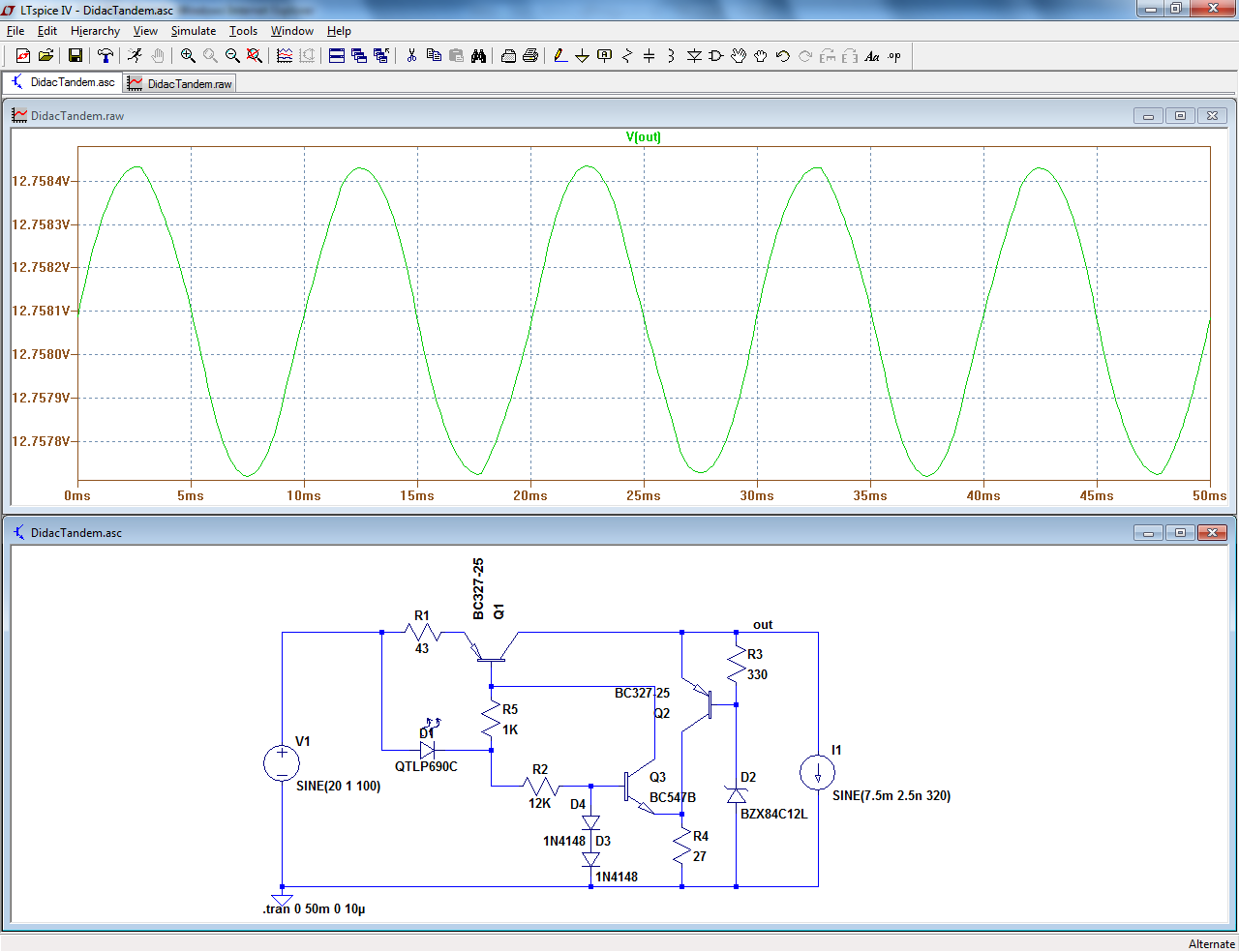
Task: Select the I1 current source symbol
Action: [817, 772]
